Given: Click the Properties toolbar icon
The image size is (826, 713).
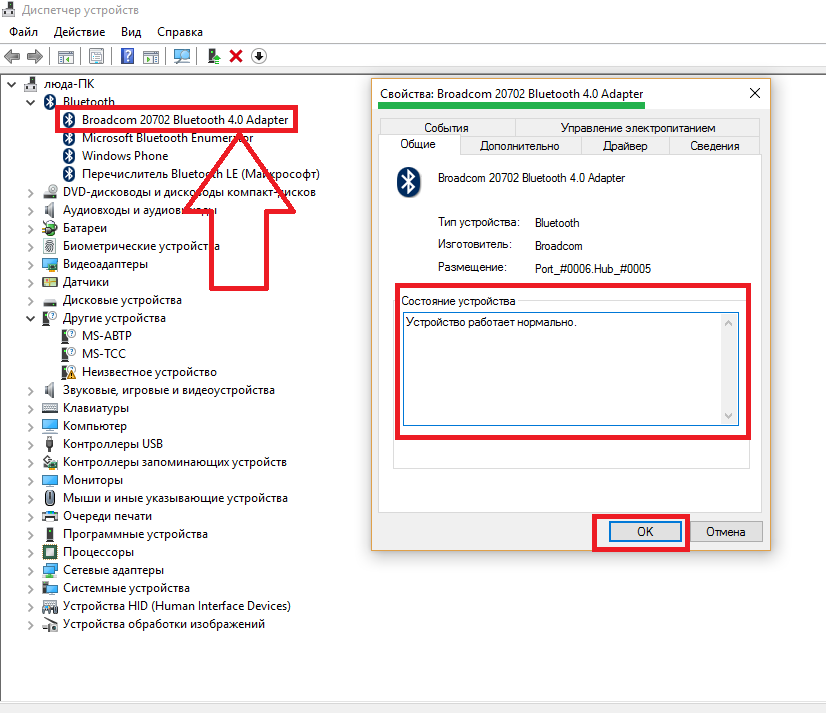Looking at the screenshot, I should 96,56.
